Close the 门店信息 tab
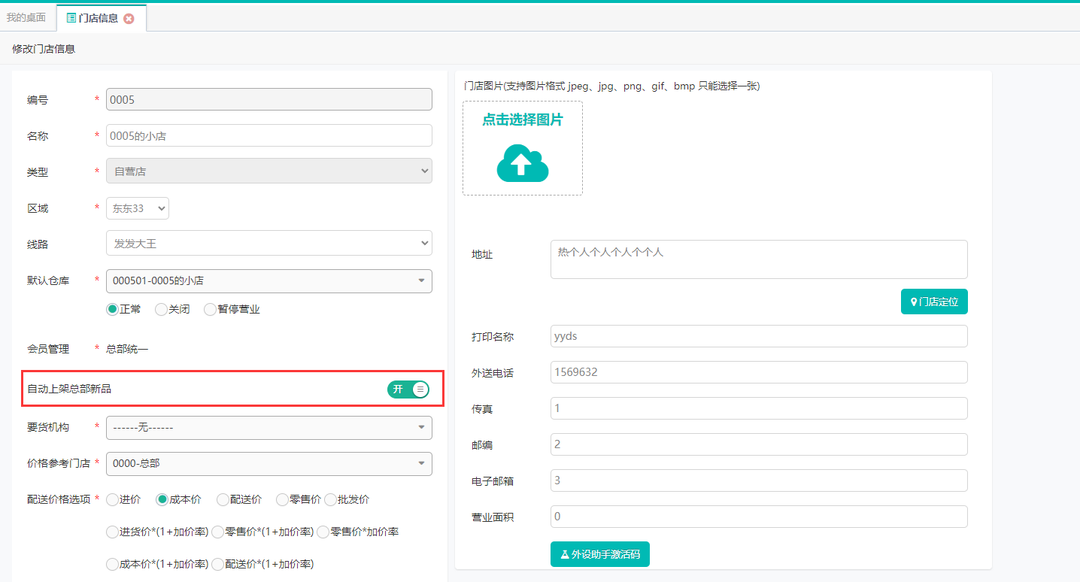This screenshot has width=1080, height=582. [x=129, y=18]
